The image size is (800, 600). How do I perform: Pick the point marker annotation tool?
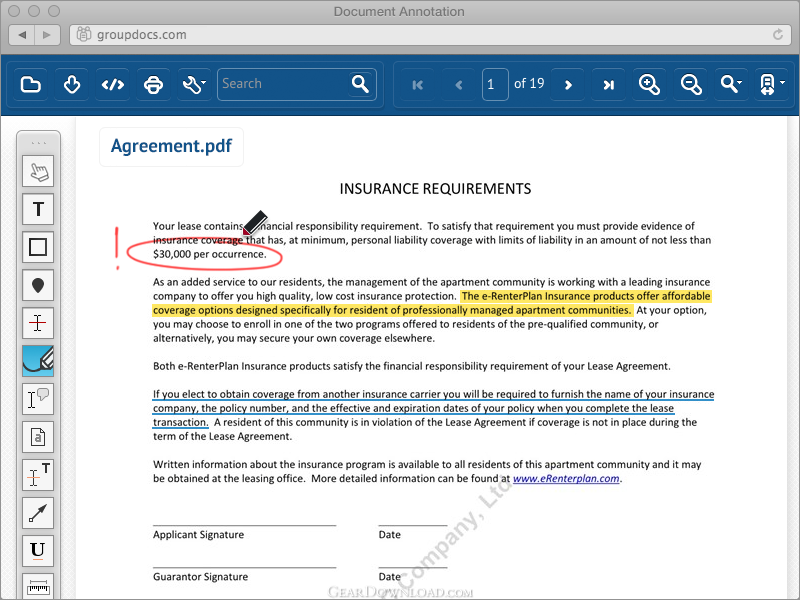(38, 285)
